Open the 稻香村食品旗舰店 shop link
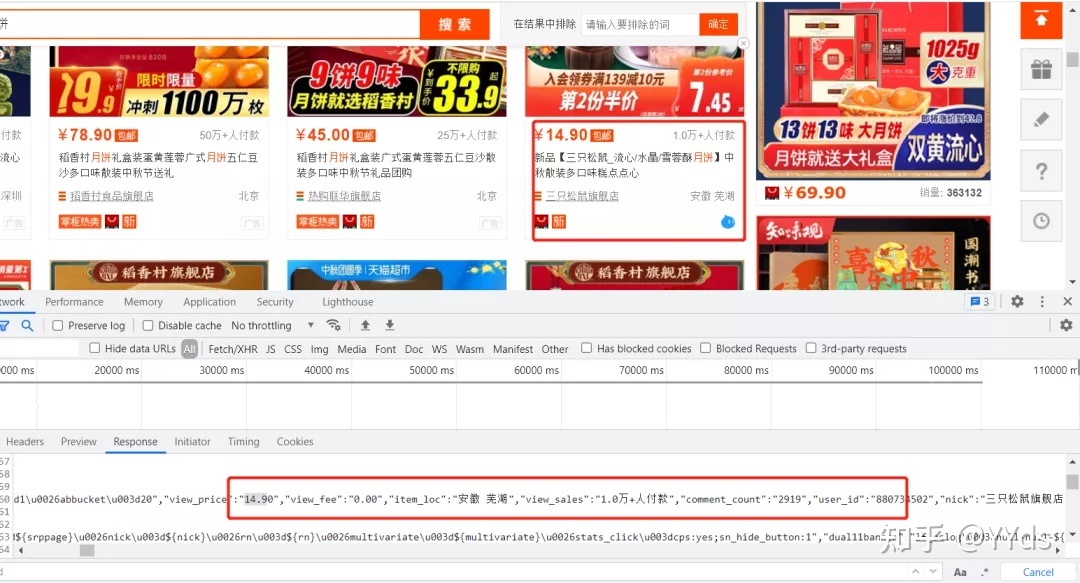Screen dimensions: 1080x583 (x=112, y=196)
